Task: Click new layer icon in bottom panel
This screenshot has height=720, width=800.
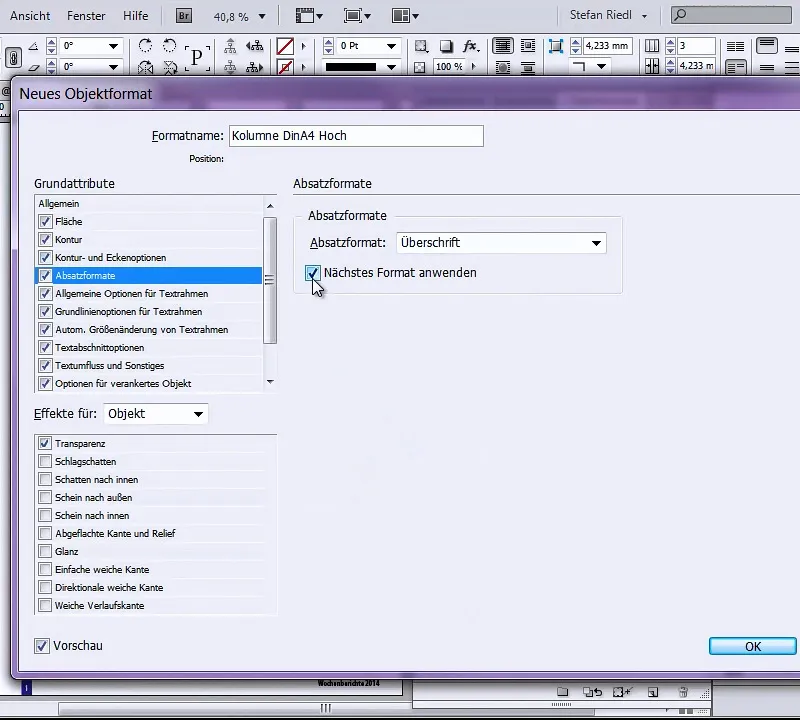Action: click(653, 692)
